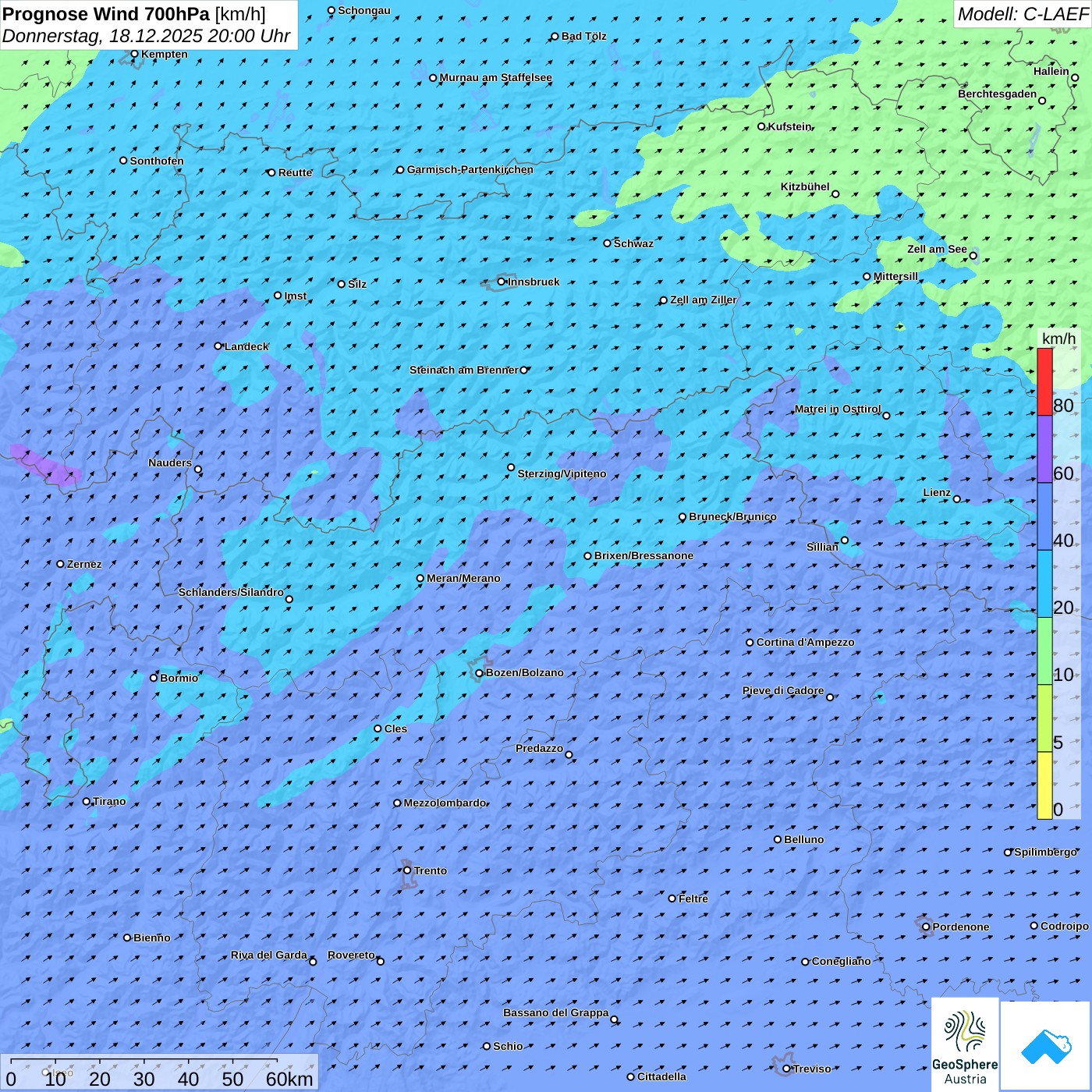Image resolution: width=1092 pixels, height=1092 pixels.
Task: Click the 'Prognose Wind 700hPa' title
Action: tap(106, 14)
